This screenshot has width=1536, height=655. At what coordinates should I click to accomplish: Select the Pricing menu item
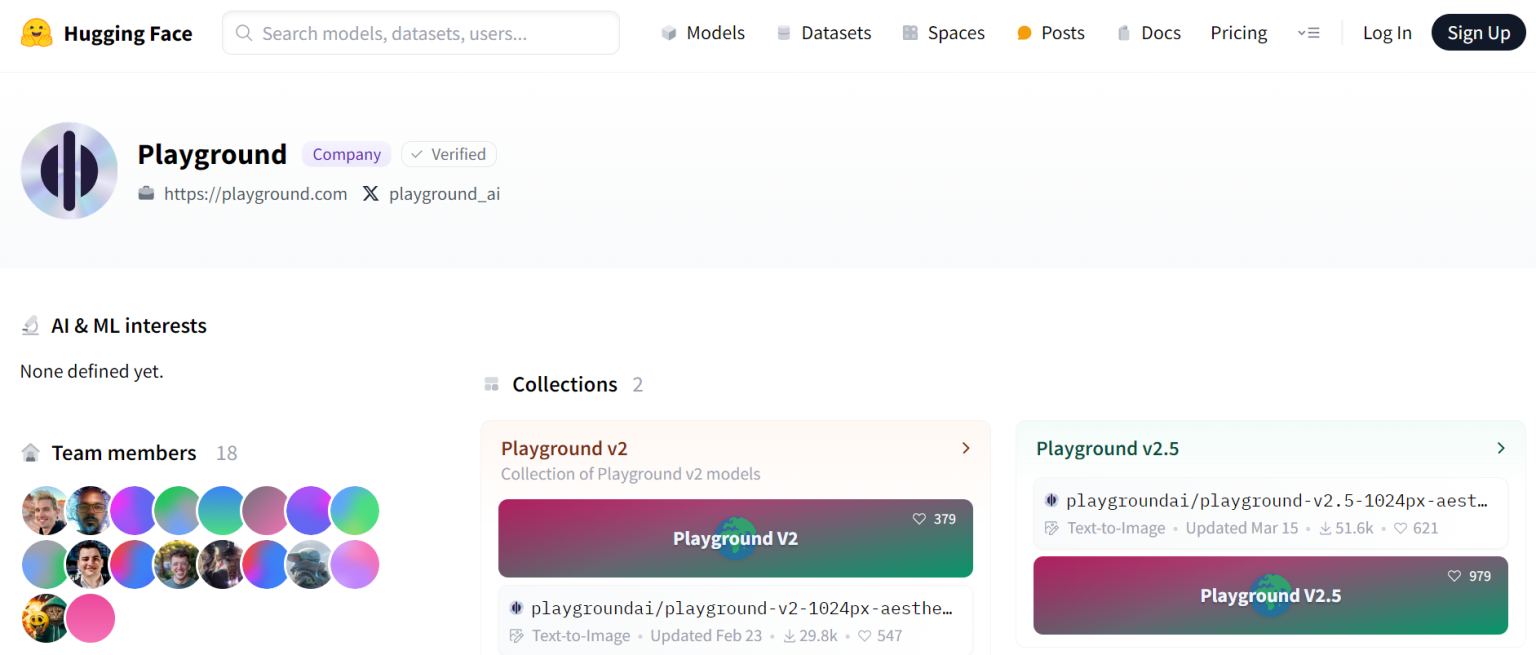coord(1238,32)
